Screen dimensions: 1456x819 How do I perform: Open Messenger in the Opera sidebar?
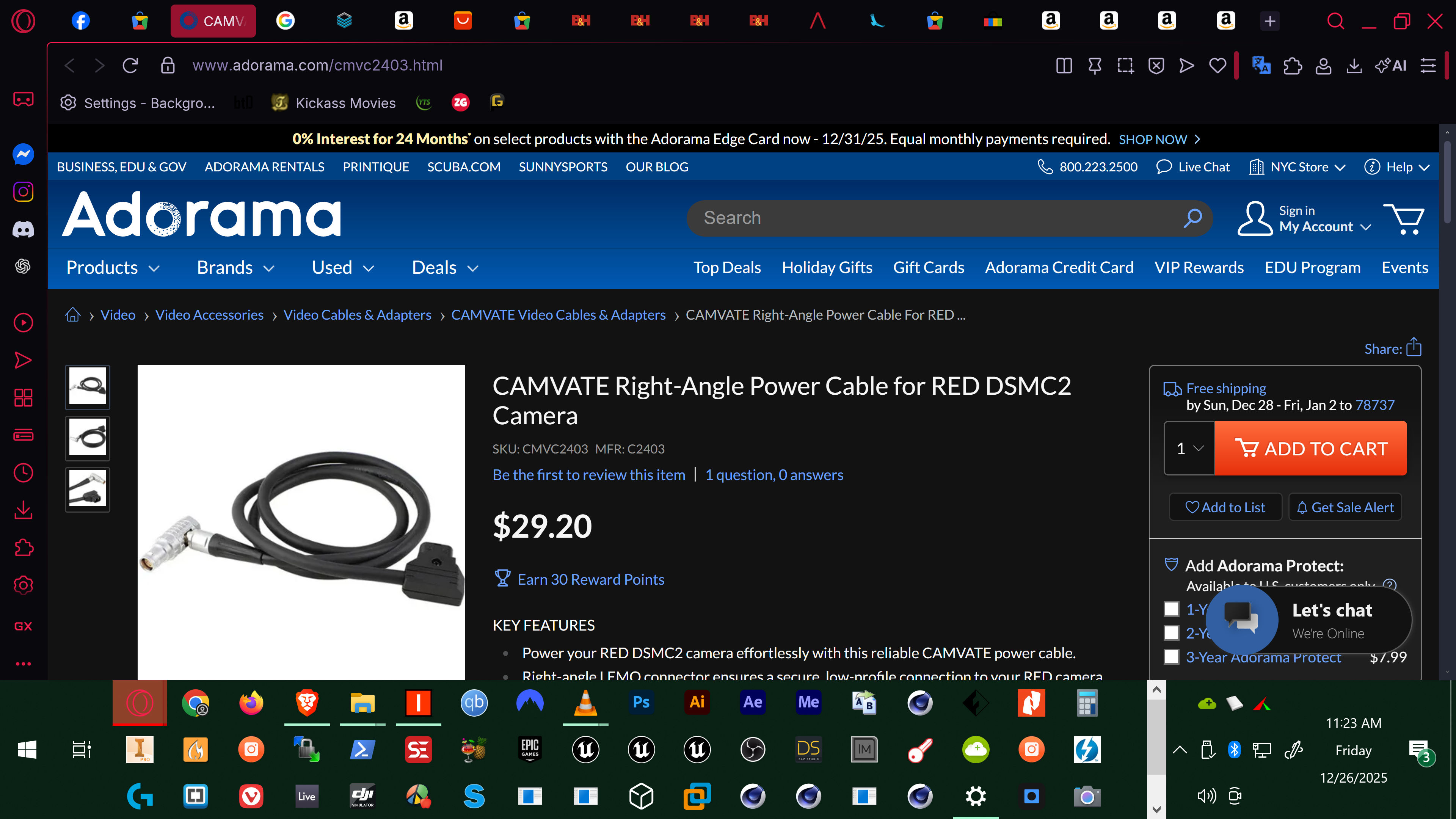(x=23, y=154)
